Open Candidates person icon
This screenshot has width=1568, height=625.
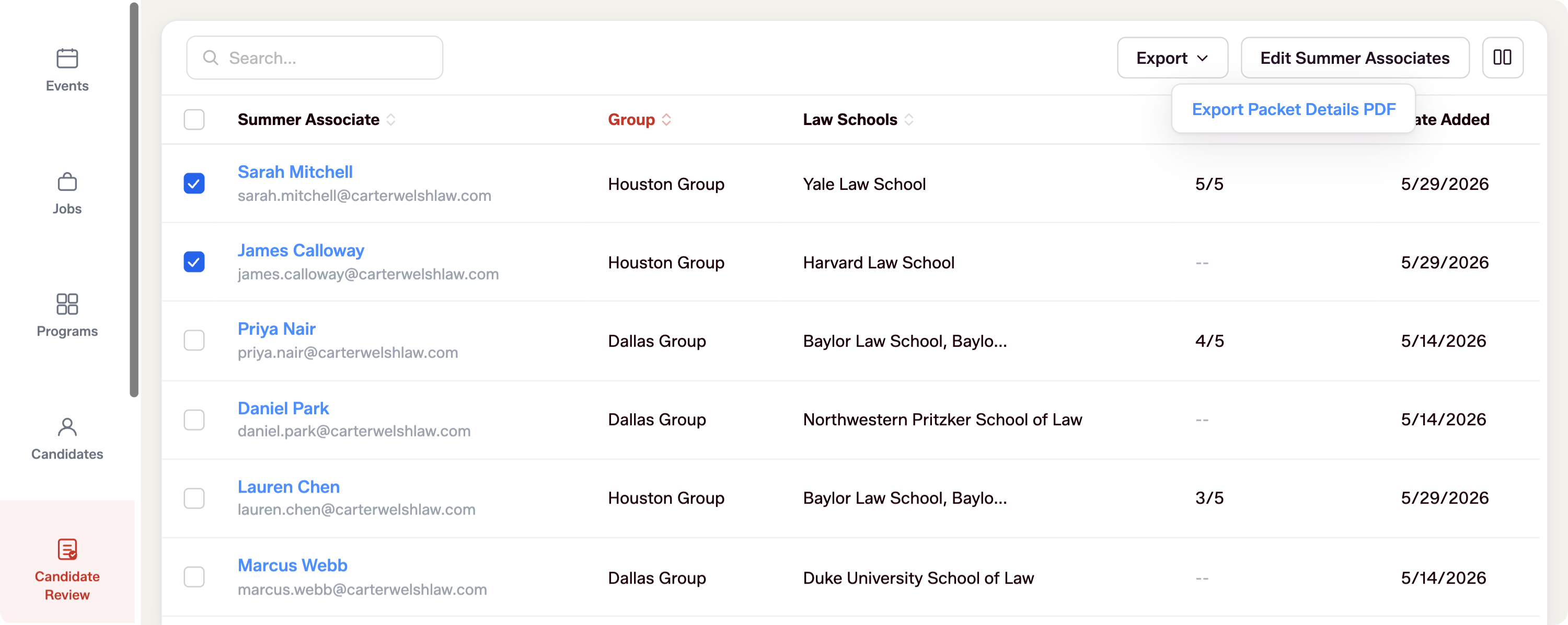67,427
